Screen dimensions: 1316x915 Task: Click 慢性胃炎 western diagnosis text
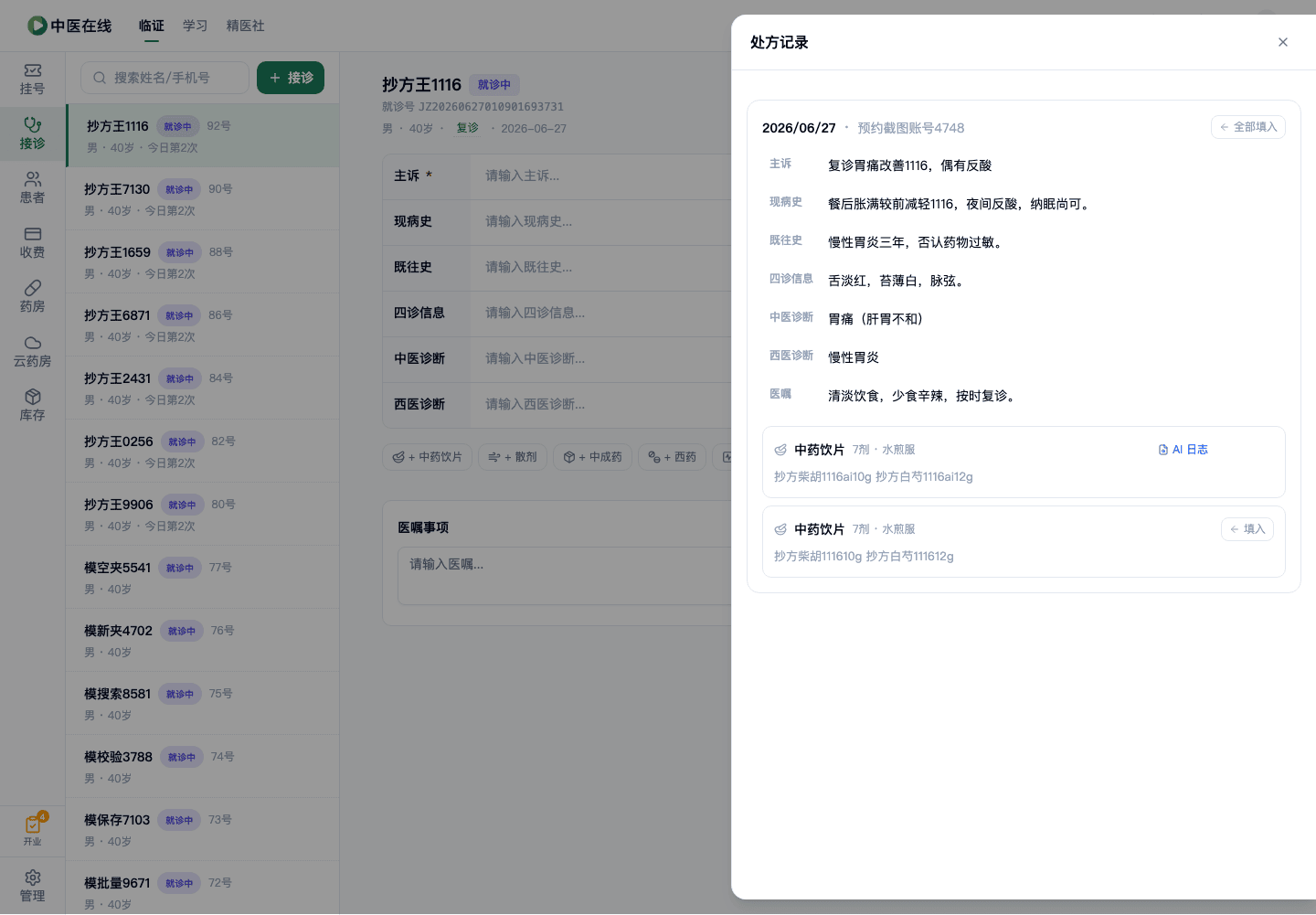[x=854, y=357]
